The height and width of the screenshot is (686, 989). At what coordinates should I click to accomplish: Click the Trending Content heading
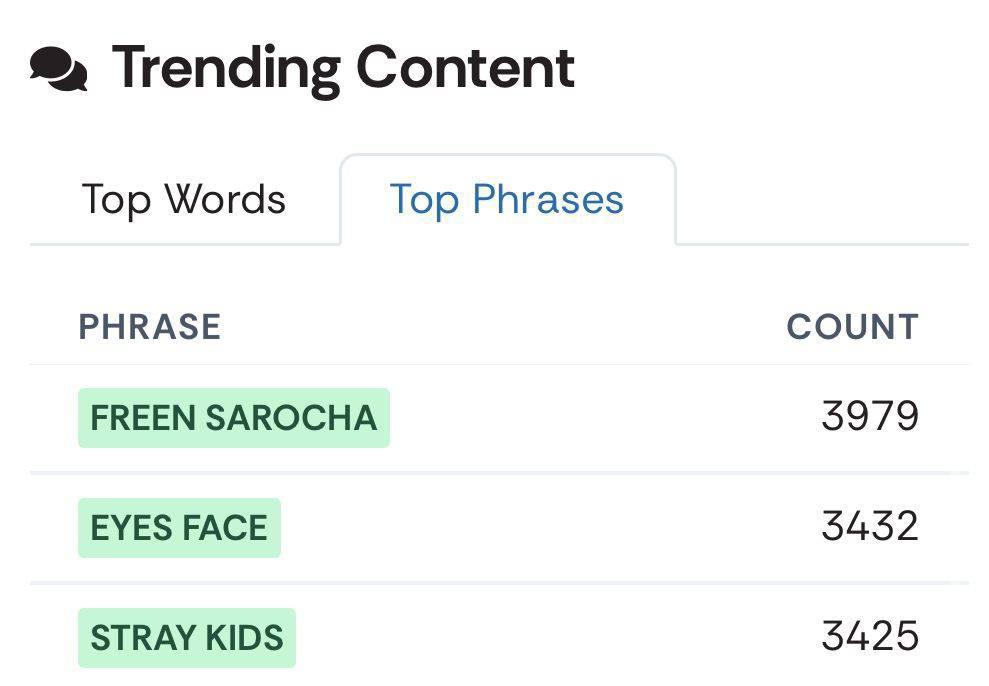tap(343, 68)
